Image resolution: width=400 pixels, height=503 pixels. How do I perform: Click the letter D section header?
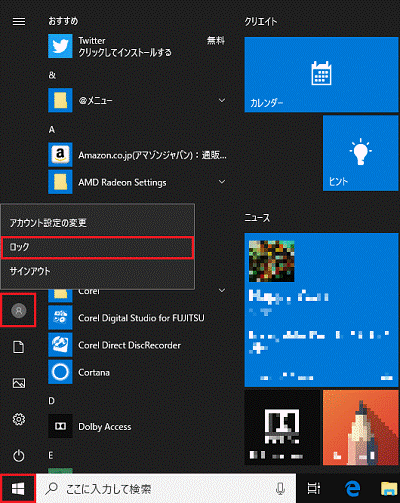(x=52, y=401)
